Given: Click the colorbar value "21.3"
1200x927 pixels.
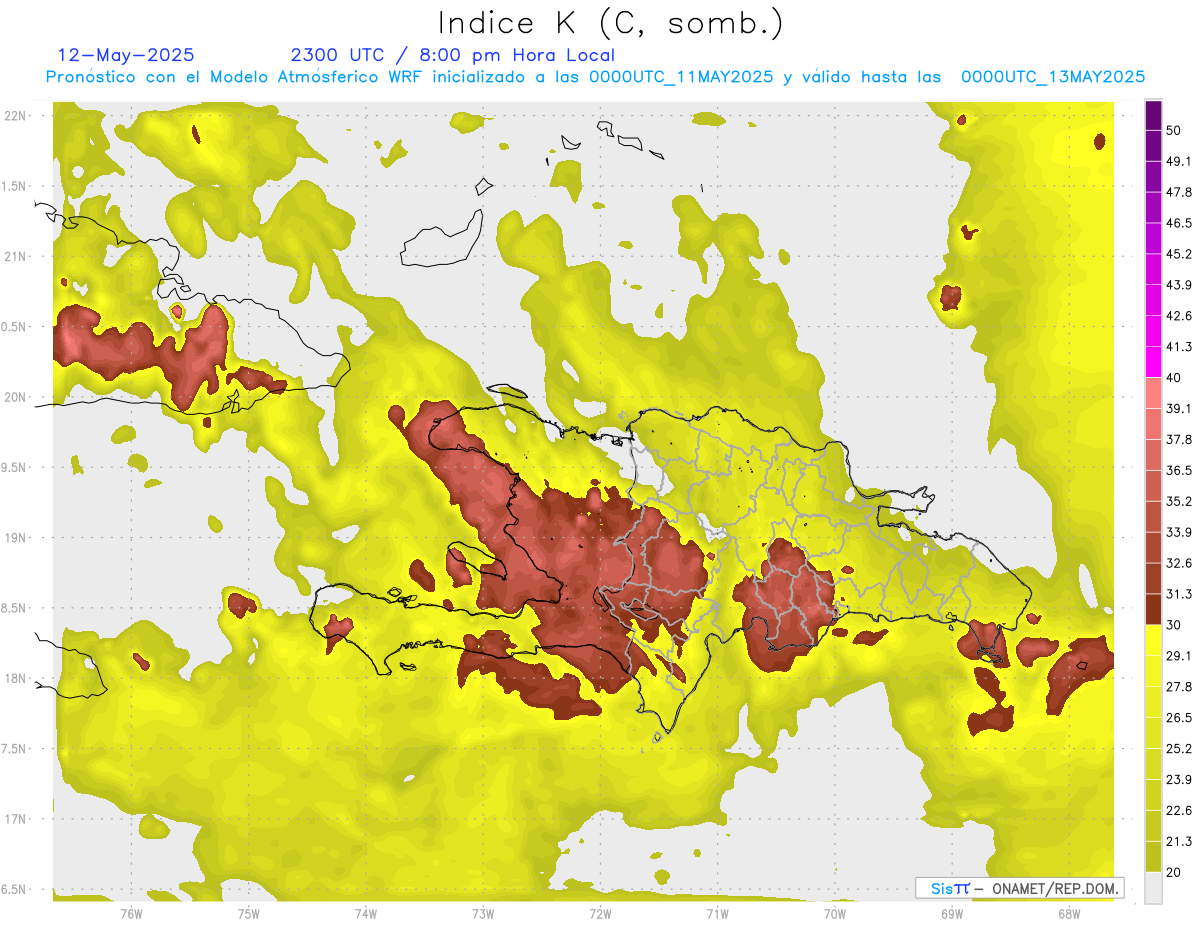Looking at the screenshot, I should click(x=1179, y=842).
